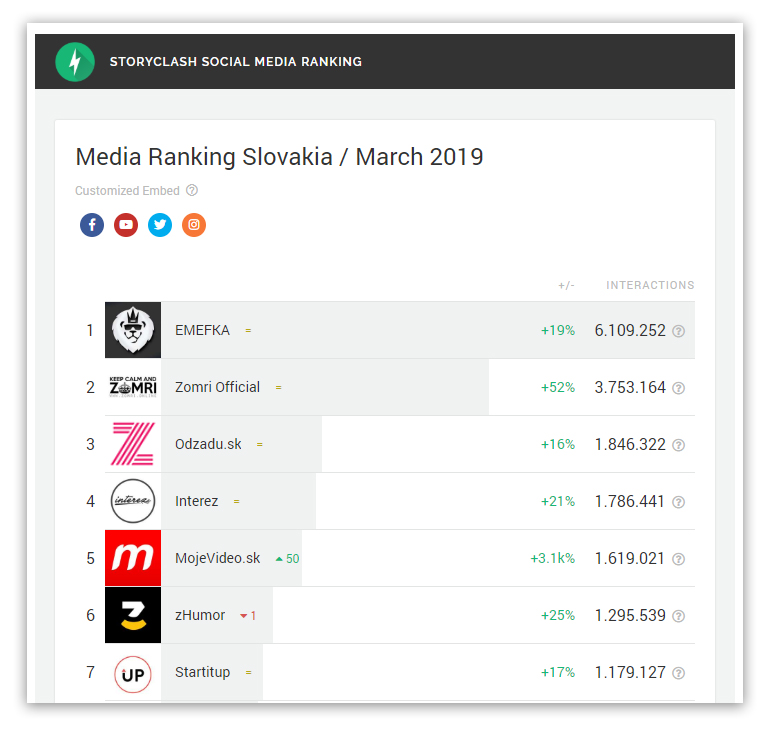768x729 pixels.
Task: Open the Interez ranking entry
Action: [x=196, y=501]
